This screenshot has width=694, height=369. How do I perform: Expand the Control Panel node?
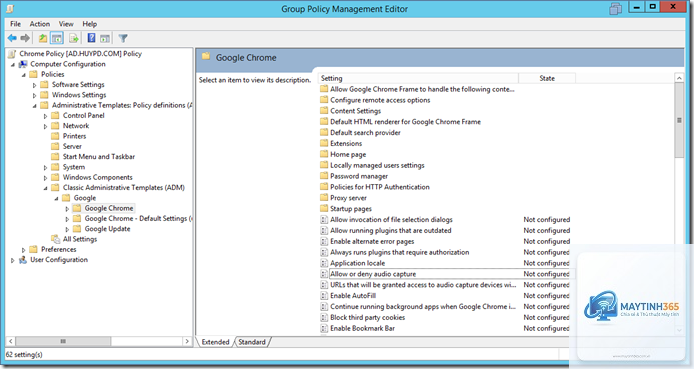coord(45,116)
